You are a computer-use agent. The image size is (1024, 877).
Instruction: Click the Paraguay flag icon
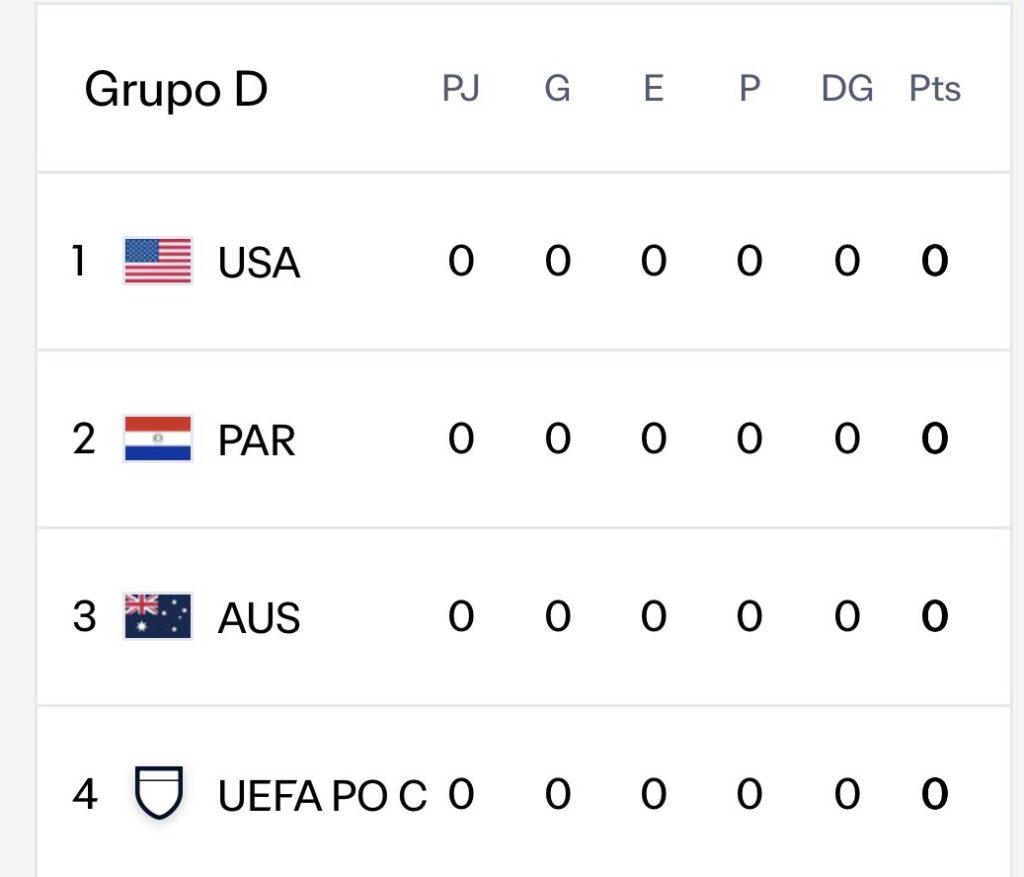click(x=157, y=439)
